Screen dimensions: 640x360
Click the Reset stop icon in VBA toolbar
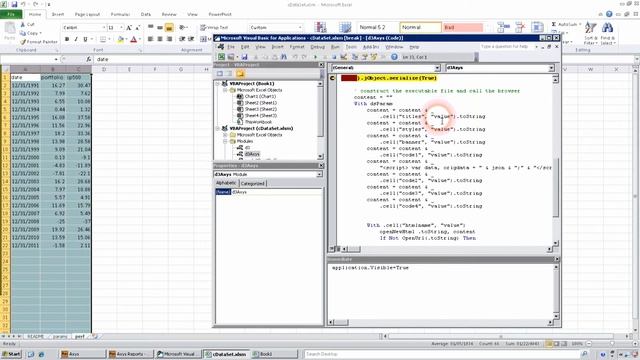(333, 57)
